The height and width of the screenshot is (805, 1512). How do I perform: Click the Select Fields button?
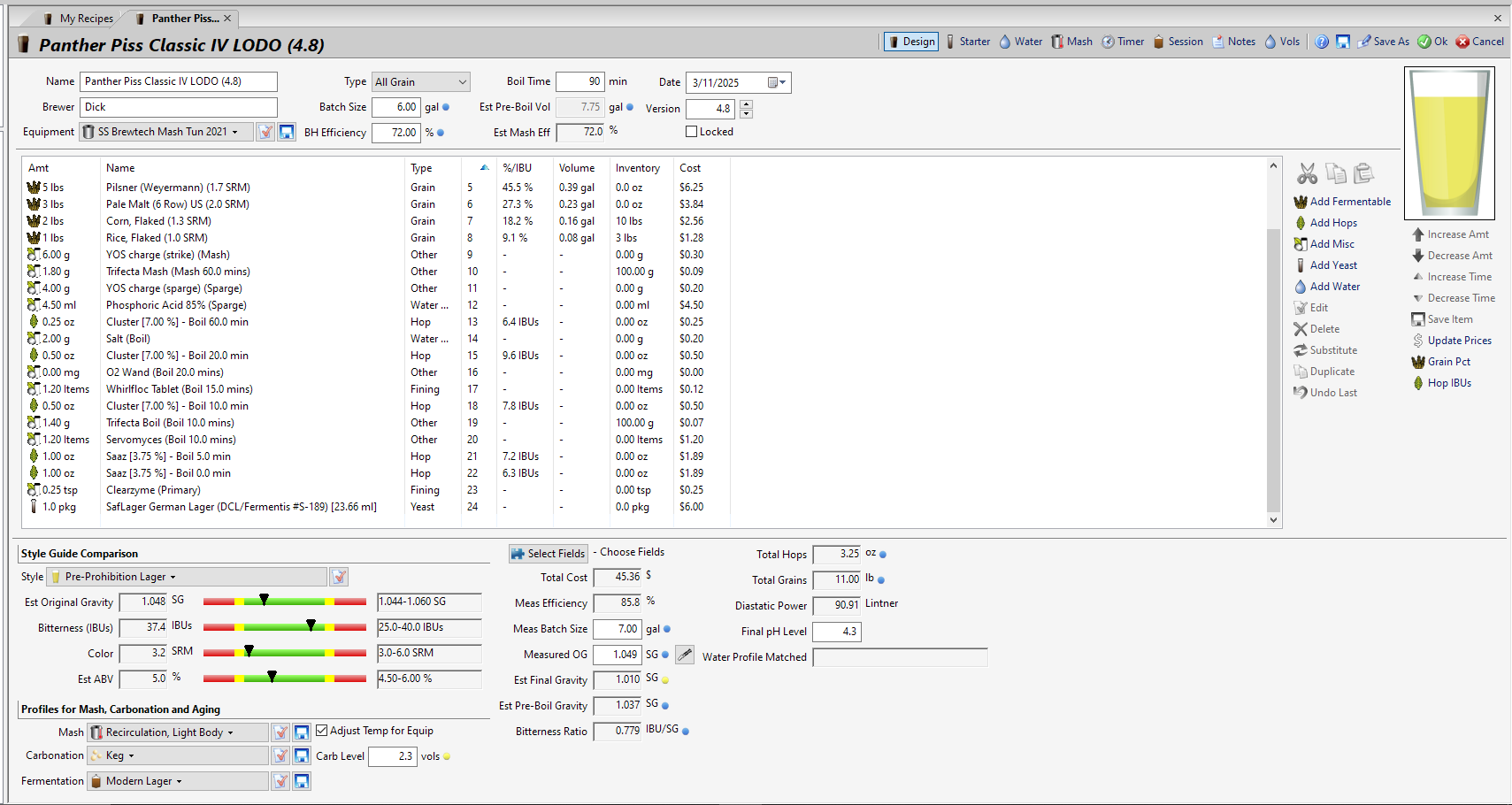tap(549, 554)
